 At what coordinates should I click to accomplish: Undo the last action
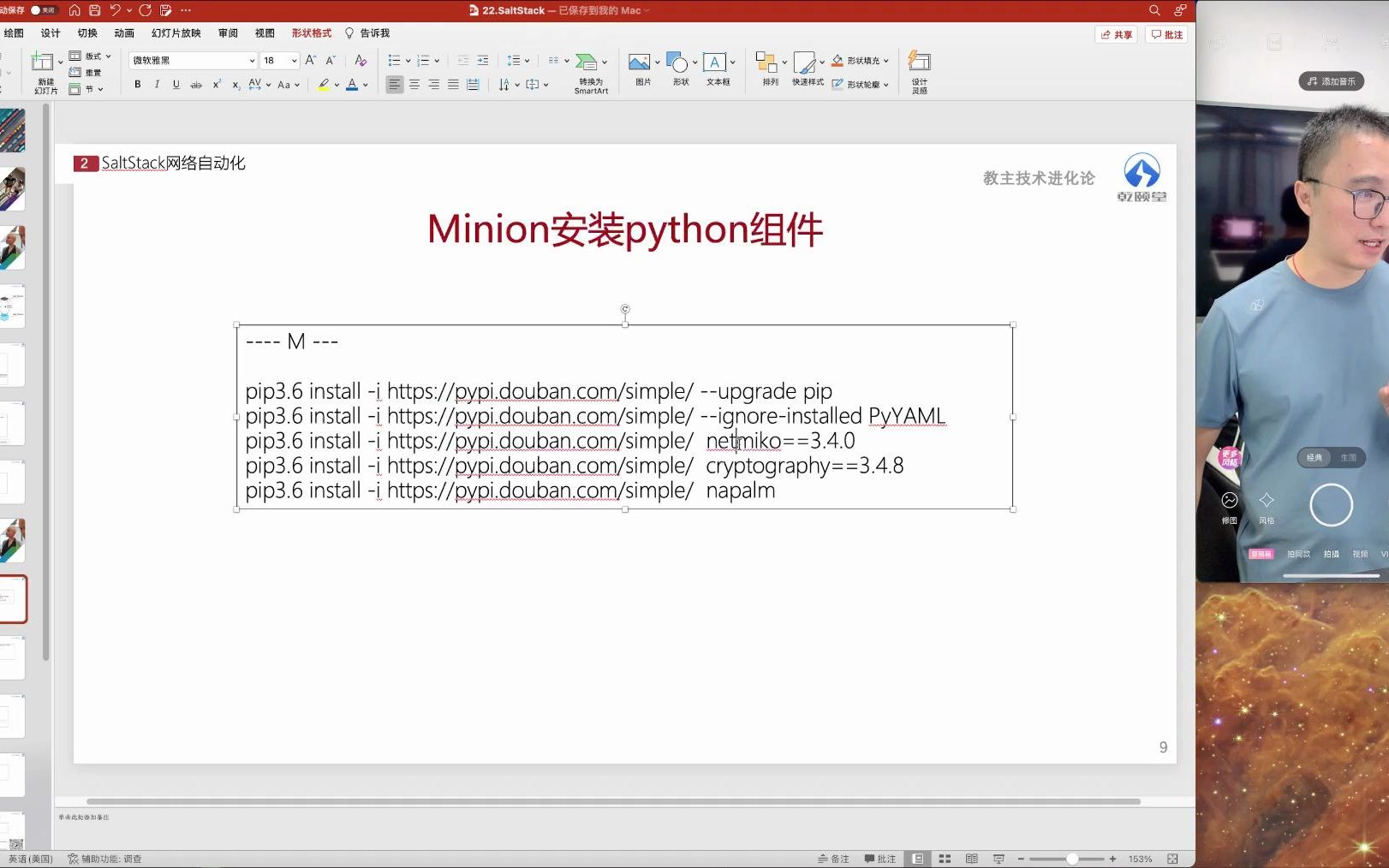click(115, 10)
